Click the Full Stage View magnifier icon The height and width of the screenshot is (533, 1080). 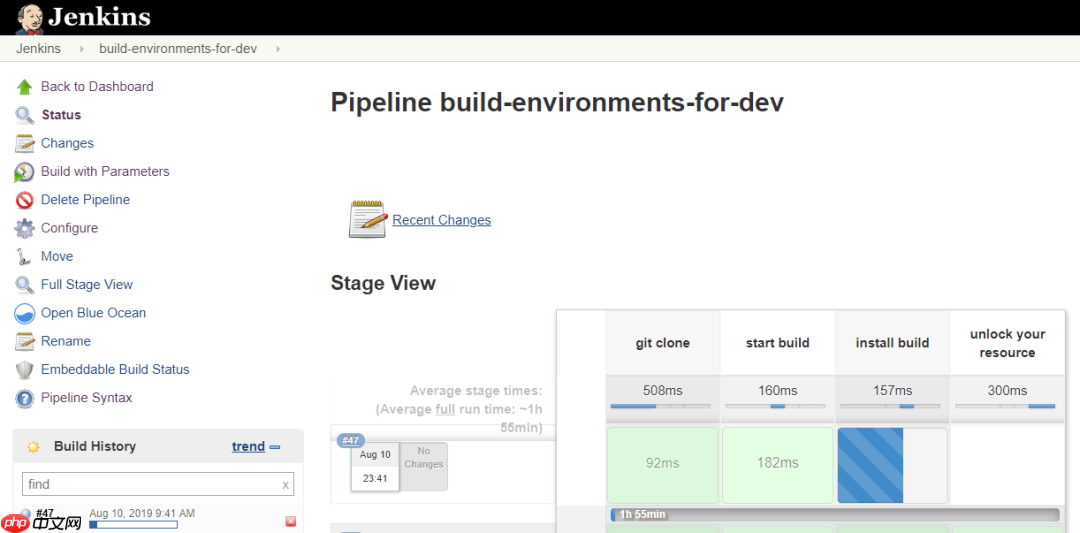click(x=25, y=284)
